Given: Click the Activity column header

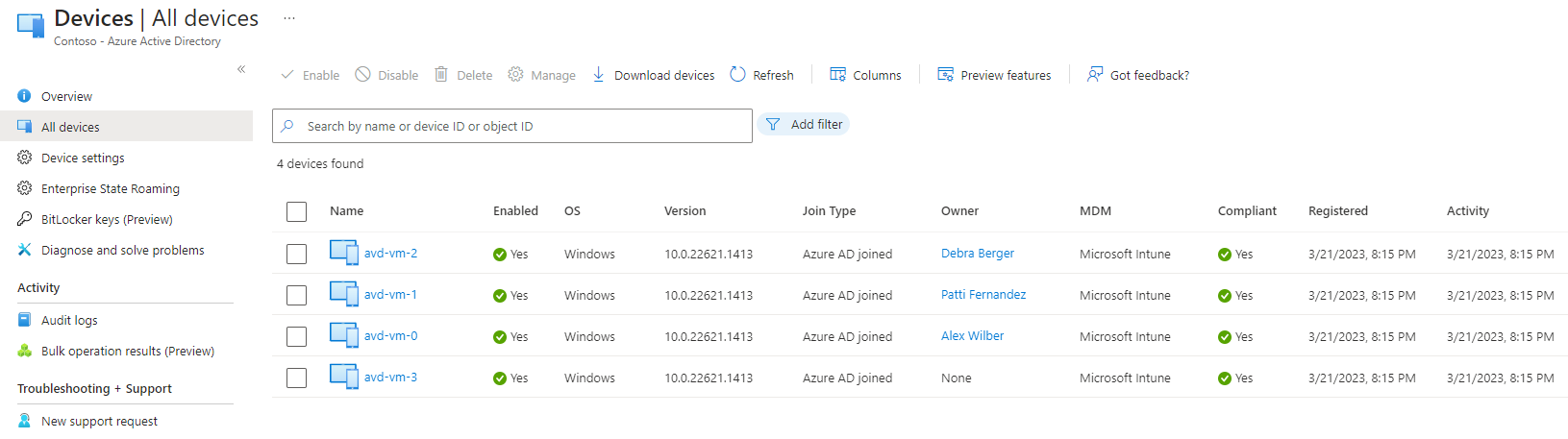Looking at the screenshot, I should coord(1467,211).
